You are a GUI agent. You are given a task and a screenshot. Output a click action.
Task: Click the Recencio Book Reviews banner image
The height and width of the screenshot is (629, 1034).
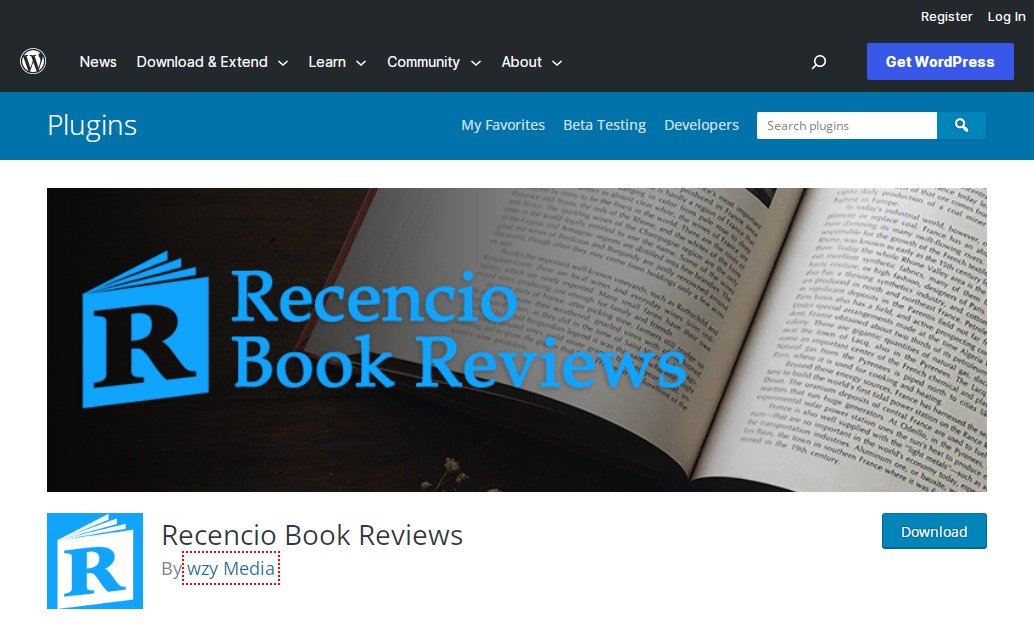(x=516, y=340)
